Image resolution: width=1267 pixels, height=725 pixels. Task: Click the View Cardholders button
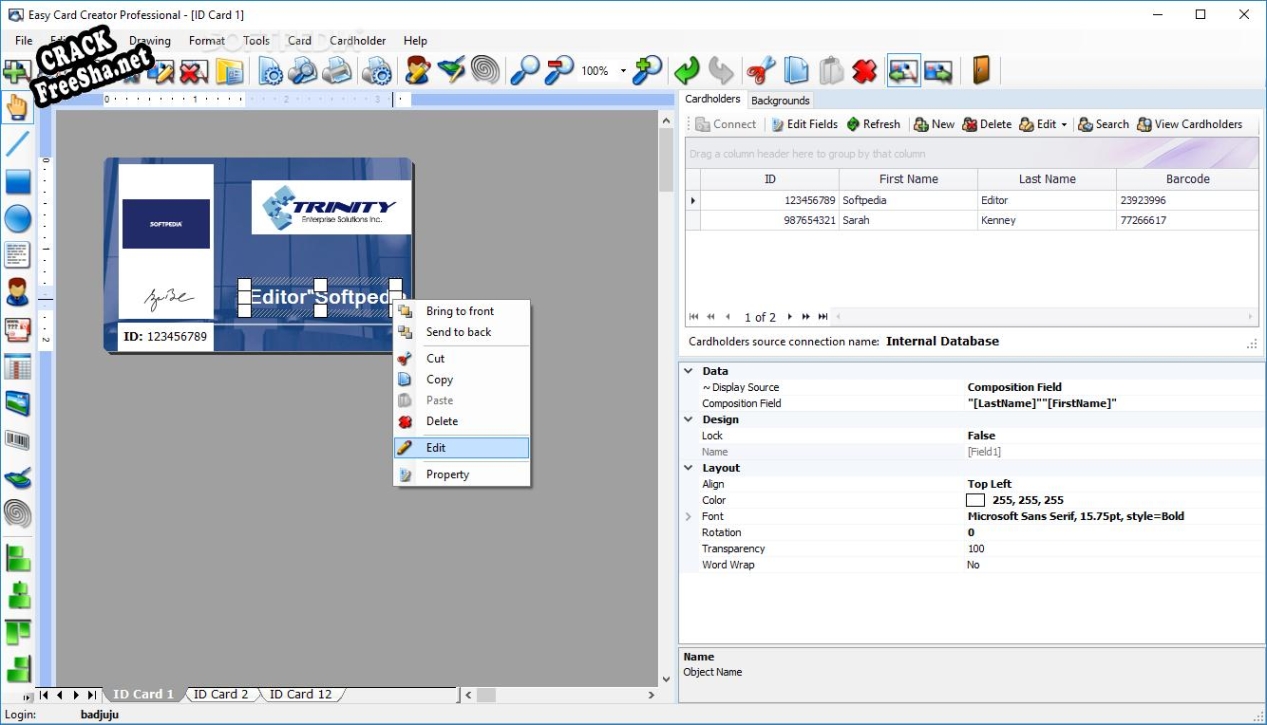click(x=1189, y=124)
